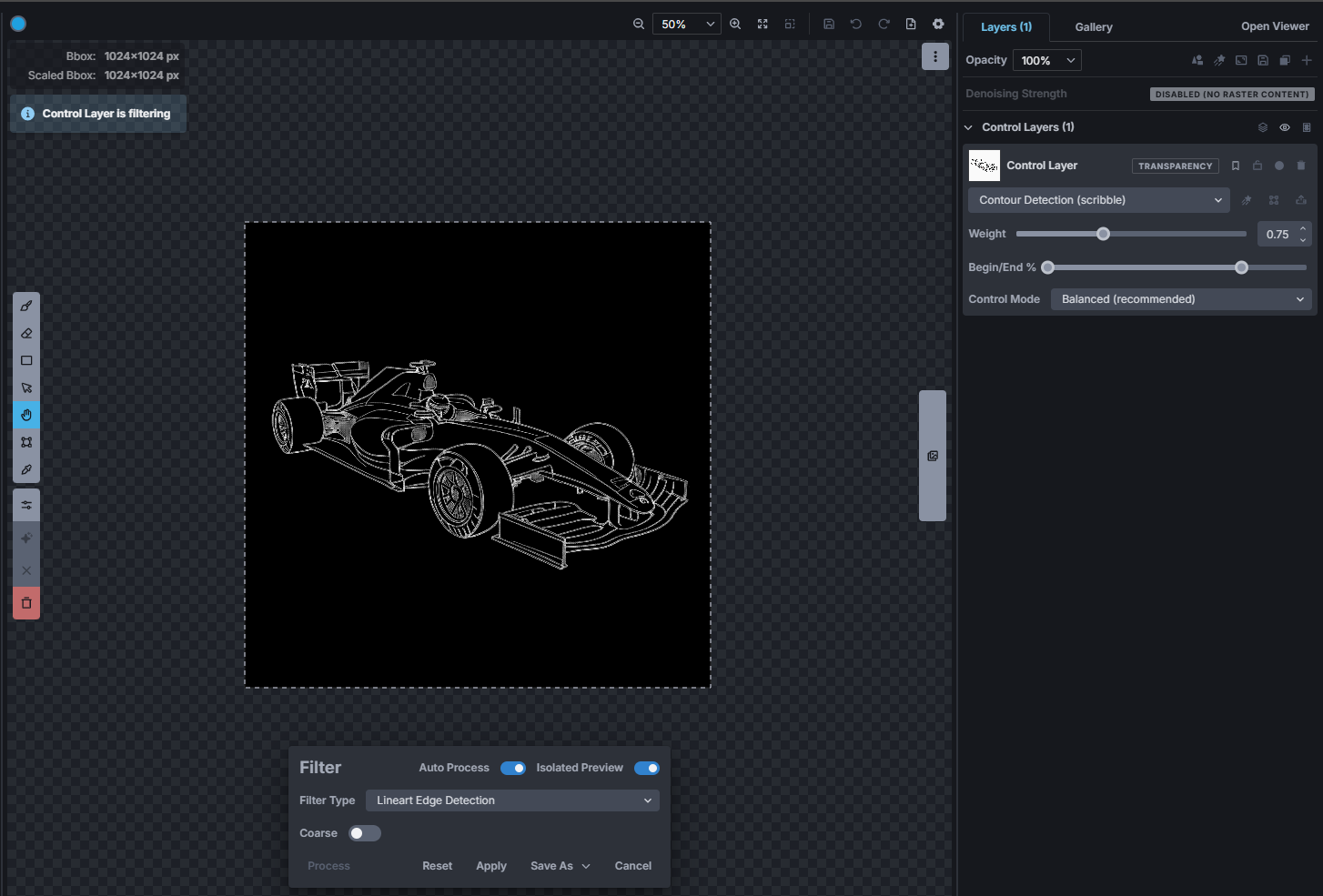Click the nodes icon beside Contour Detection

1274,200
